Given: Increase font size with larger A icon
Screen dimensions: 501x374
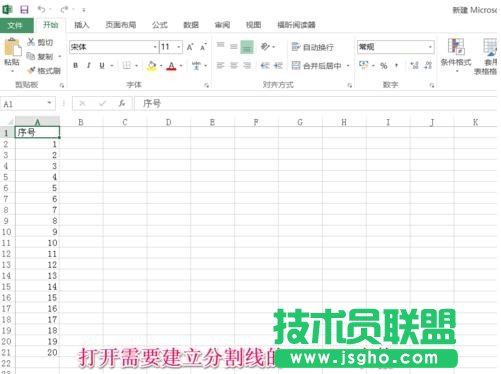Looking at the screenshot, I should [x=190, y=47].
